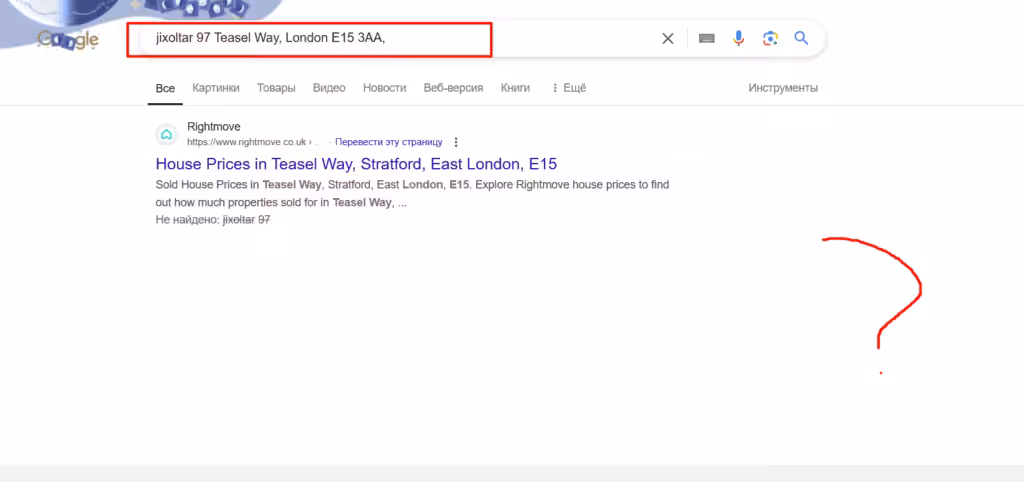The image size is (1024, 482).
Task: Expand the Ещё more filters menu
Action: click(x=569, y=88)
